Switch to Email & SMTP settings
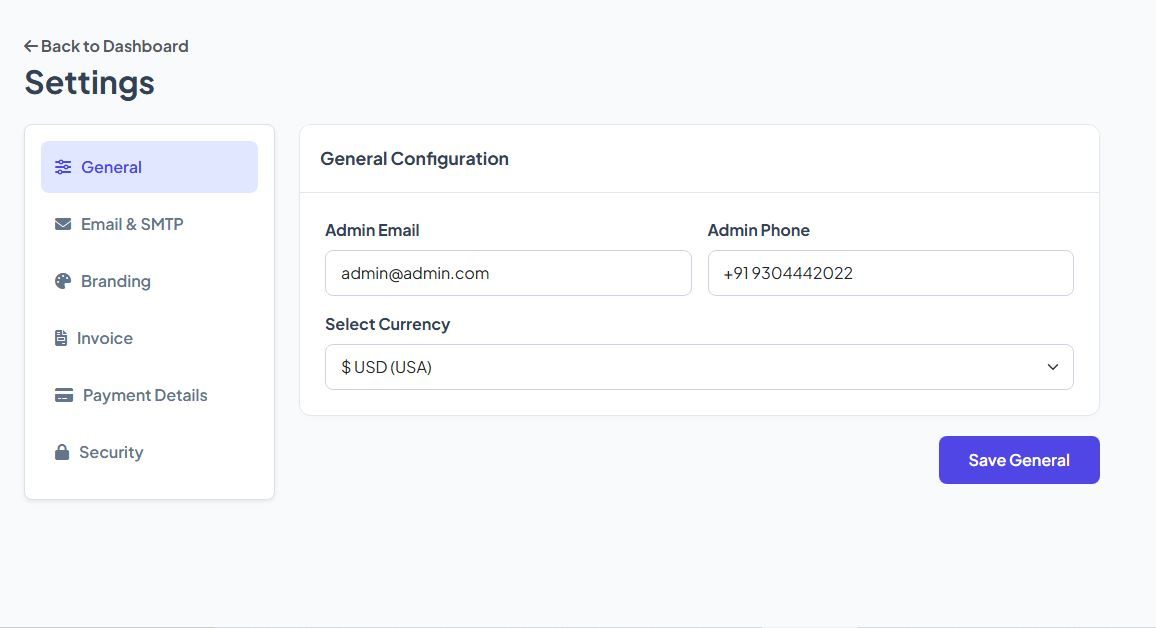The height and width of the screenshot is (628, 1156). coord(132,224)
